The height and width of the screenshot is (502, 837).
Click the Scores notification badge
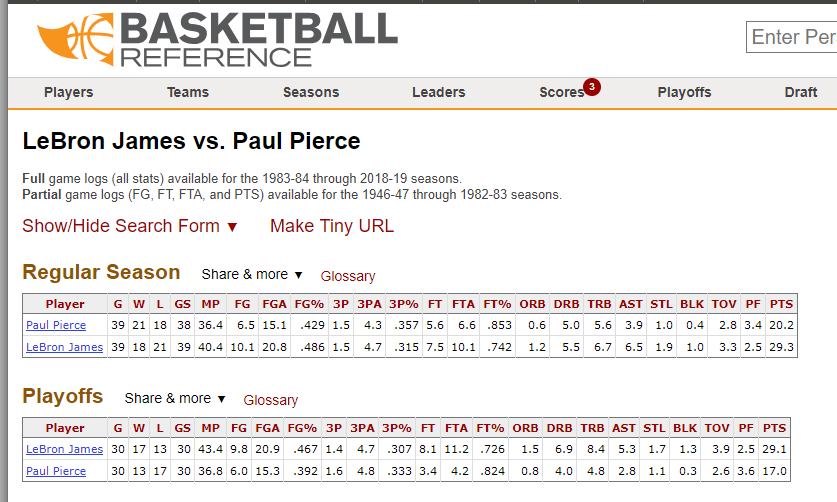click(592, 87)
